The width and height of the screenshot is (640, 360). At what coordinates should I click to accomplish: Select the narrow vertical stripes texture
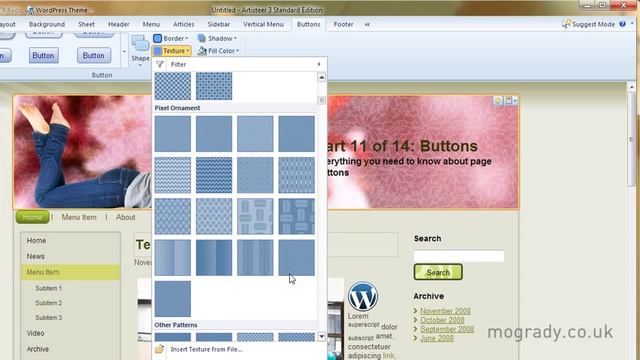click(255, 258)
